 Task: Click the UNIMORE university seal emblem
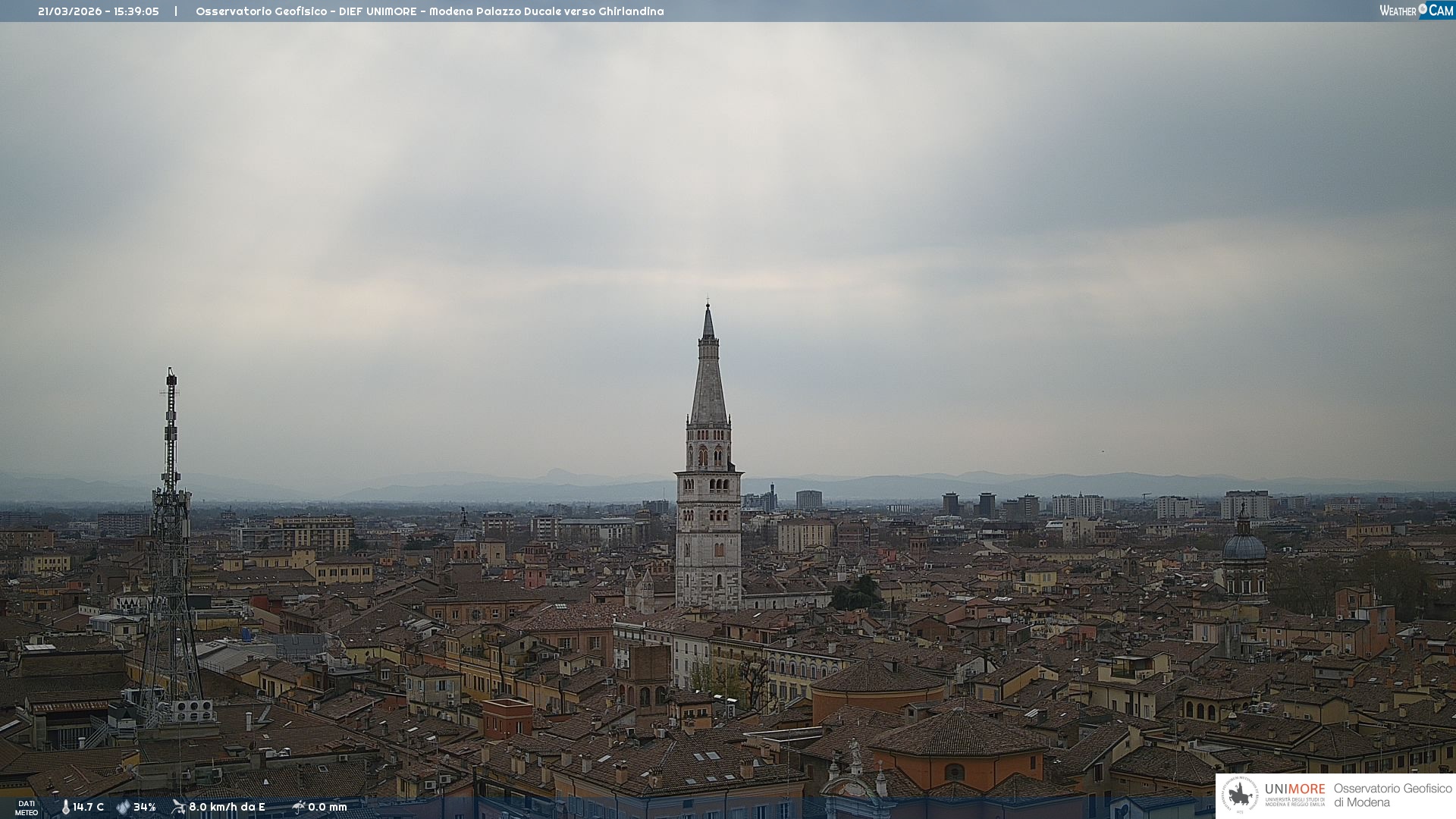pos(1240,795)
